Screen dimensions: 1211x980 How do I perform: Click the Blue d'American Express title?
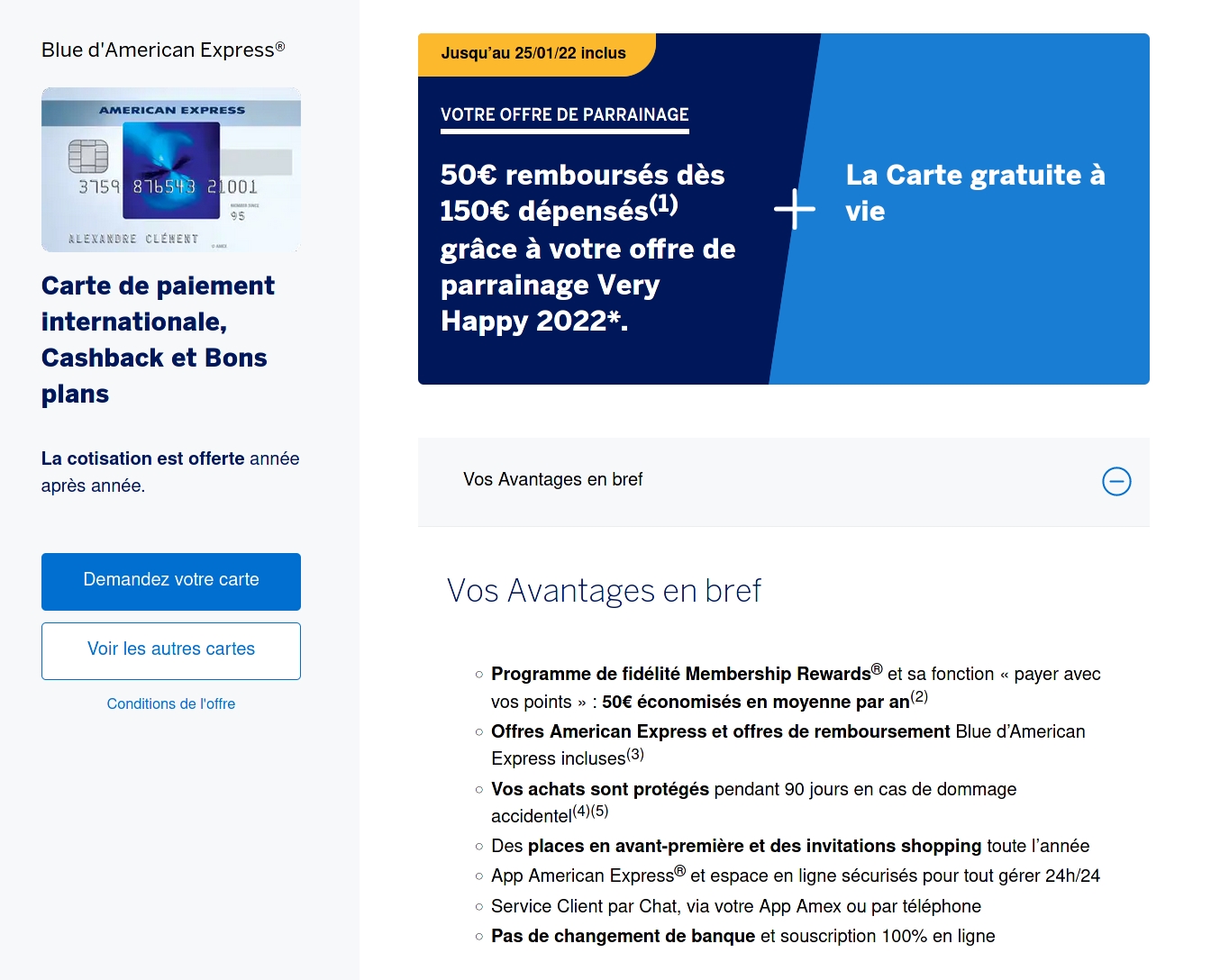163,50
